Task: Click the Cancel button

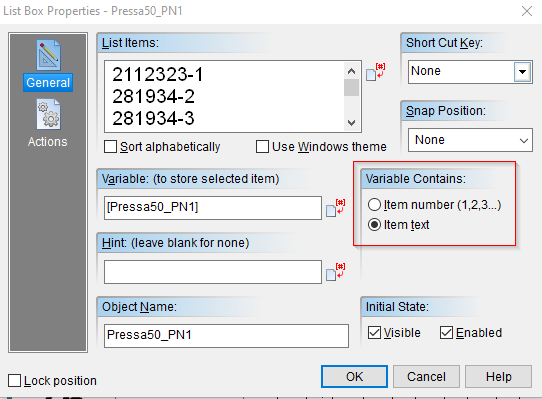Action: tap(426, 377)
